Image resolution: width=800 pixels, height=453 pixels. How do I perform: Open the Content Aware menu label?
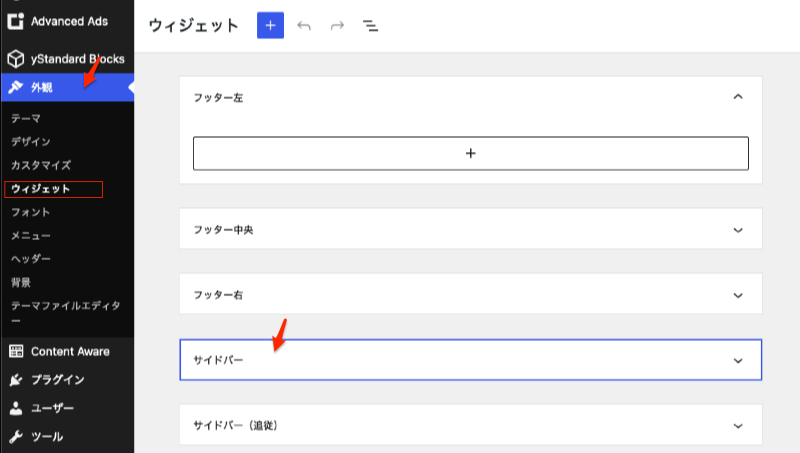click(x=70, y=351)
